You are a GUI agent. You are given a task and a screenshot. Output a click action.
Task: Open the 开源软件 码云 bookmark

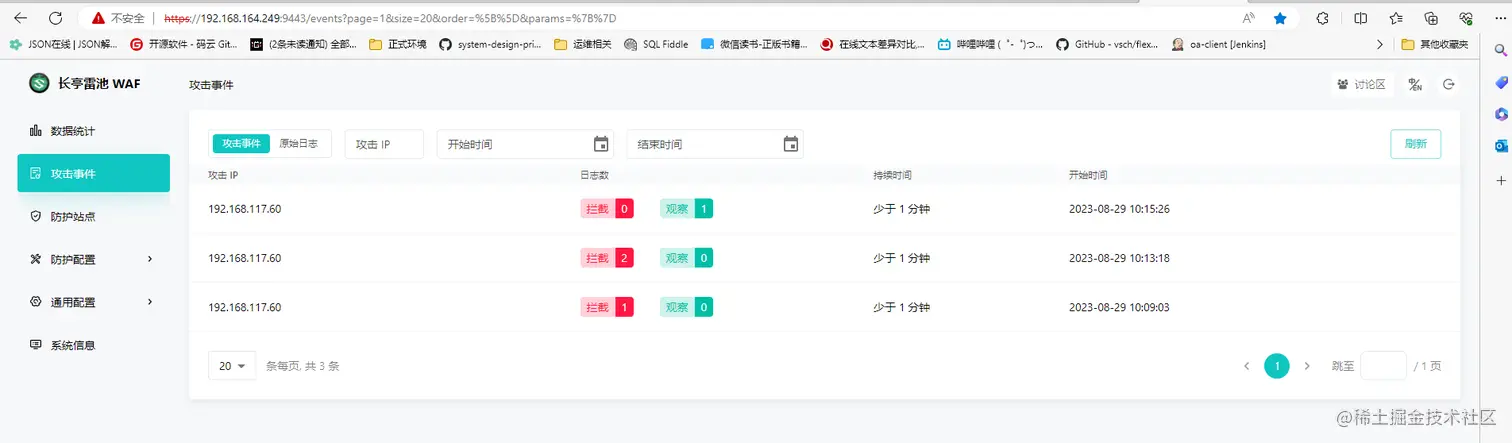point(184,45)
